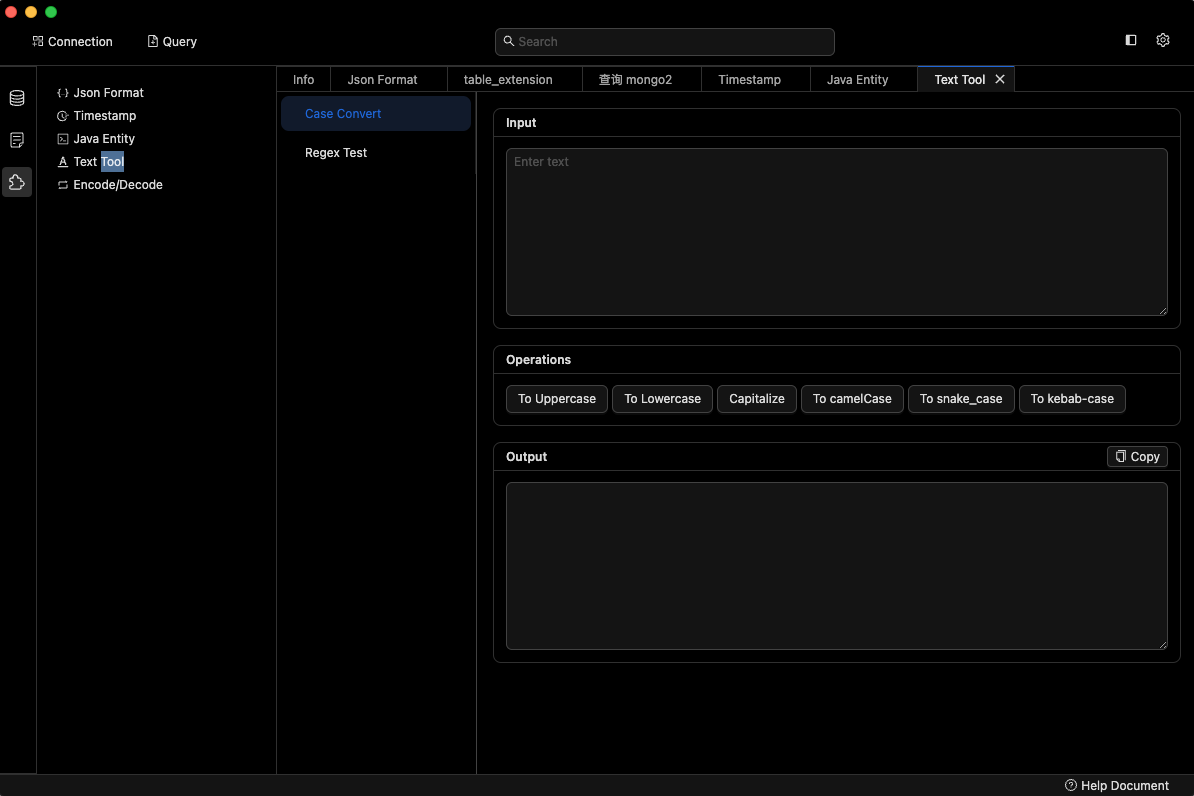
Task: Convert text using To camelCase
Action: (852, 399)
